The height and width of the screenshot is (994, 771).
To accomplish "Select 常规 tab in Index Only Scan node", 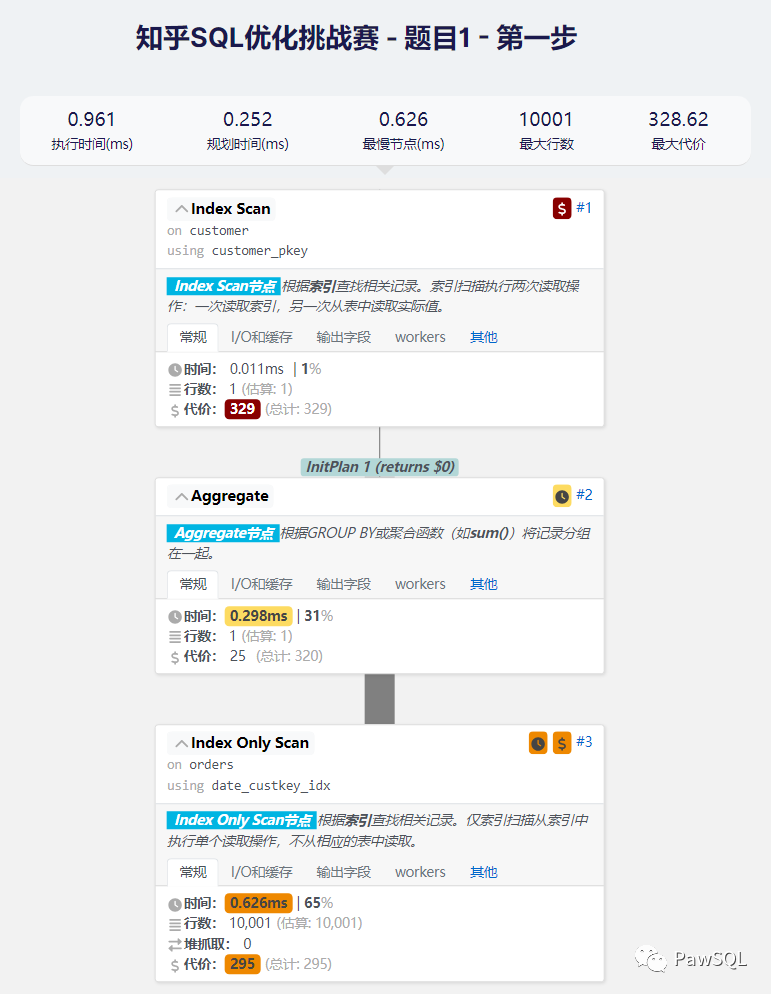I will 193,872.
